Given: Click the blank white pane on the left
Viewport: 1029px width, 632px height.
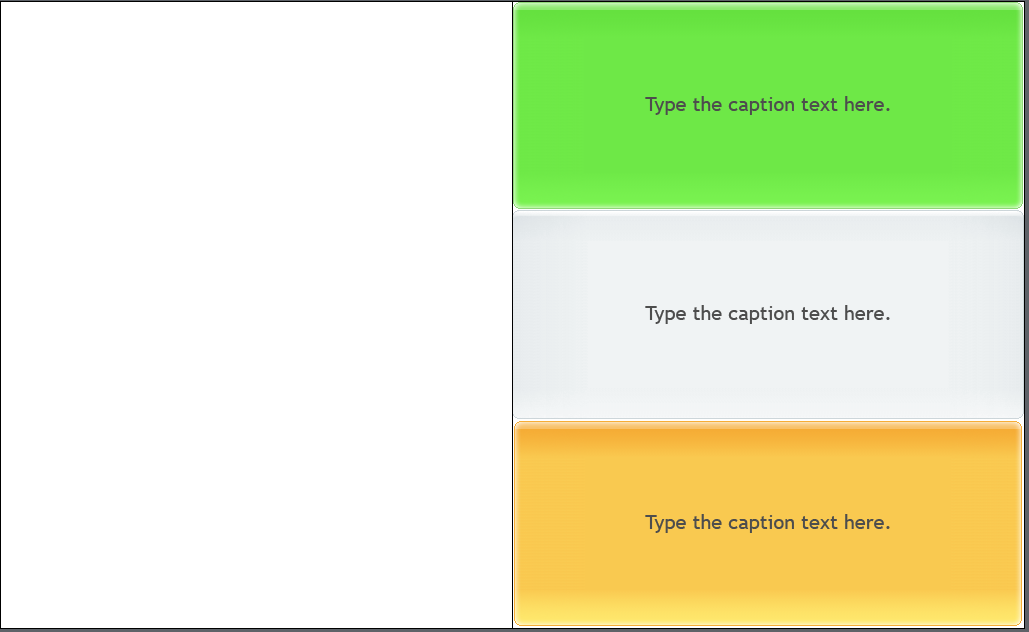Looking at the screenshot, I should (256, 315).
